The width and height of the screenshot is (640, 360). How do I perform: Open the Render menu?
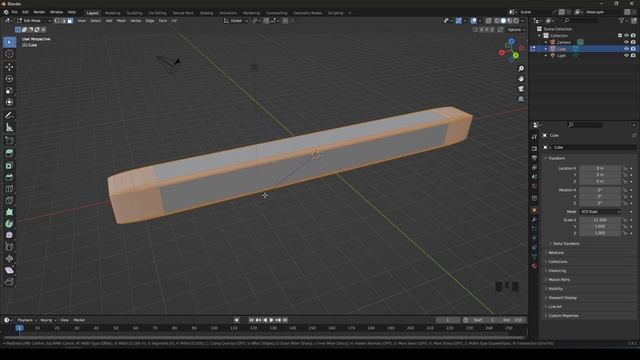tap(39, 12)
